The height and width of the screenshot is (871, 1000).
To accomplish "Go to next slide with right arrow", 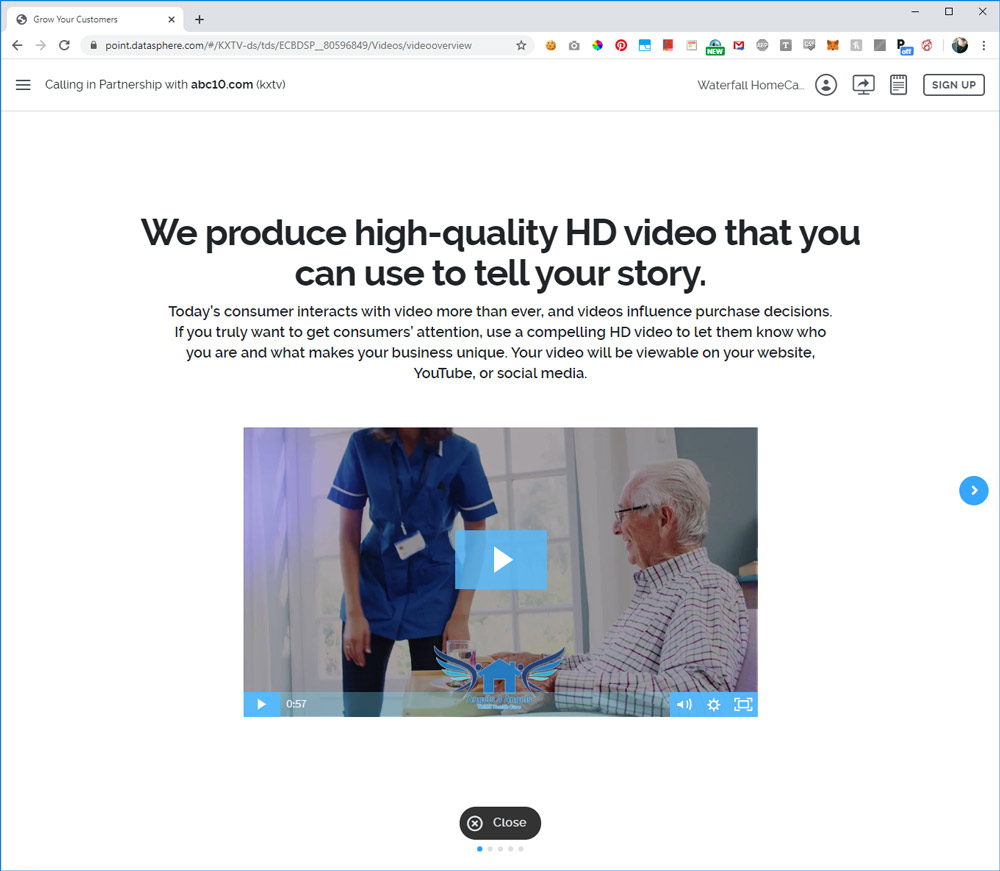I will [x=973, y=490].
